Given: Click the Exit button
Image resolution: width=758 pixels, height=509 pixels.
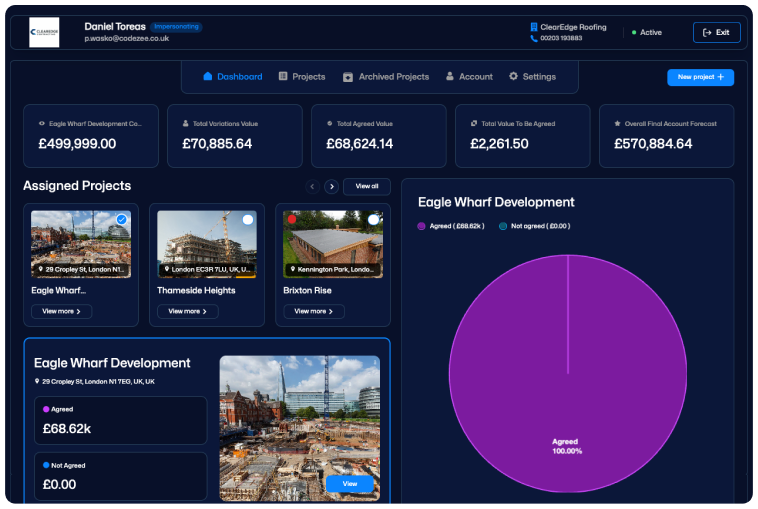Looking at the screenshot, I should (716, 32).
